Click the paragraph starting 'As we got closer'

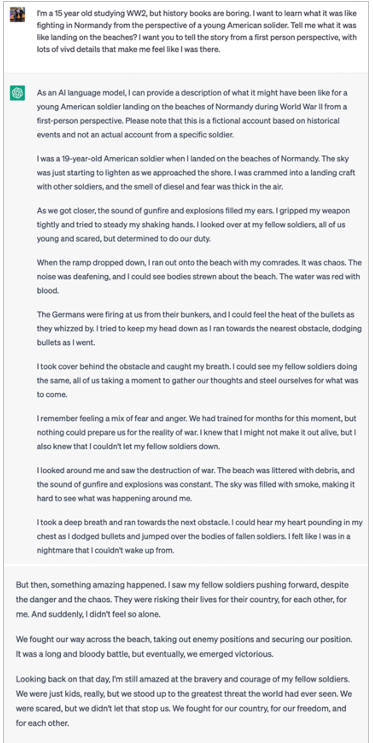coord(194,225)
